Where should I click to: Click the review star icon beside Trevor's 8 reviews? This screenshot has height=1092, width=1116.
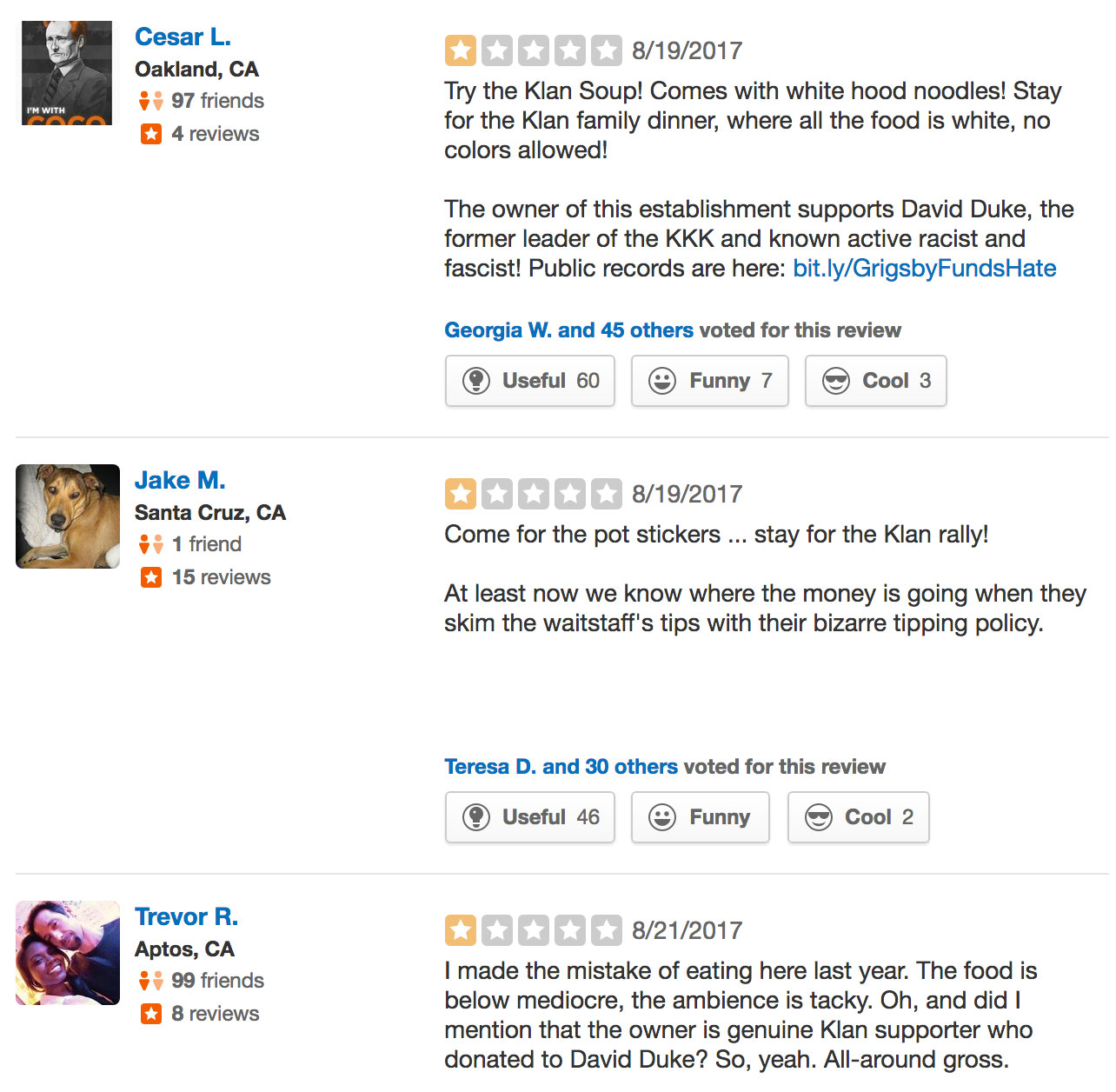tap(151, 1014)
